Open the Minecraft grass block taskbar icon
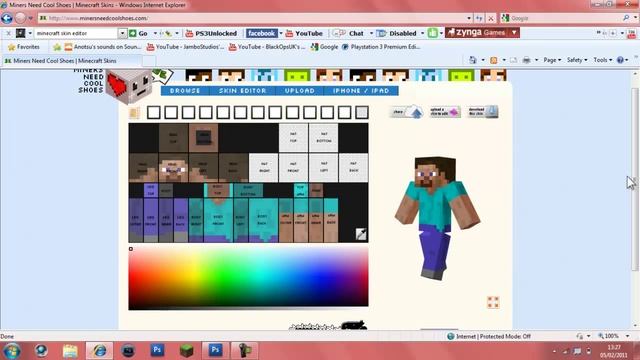The height and width of the screenshot is (360, 640). (187, 350)
